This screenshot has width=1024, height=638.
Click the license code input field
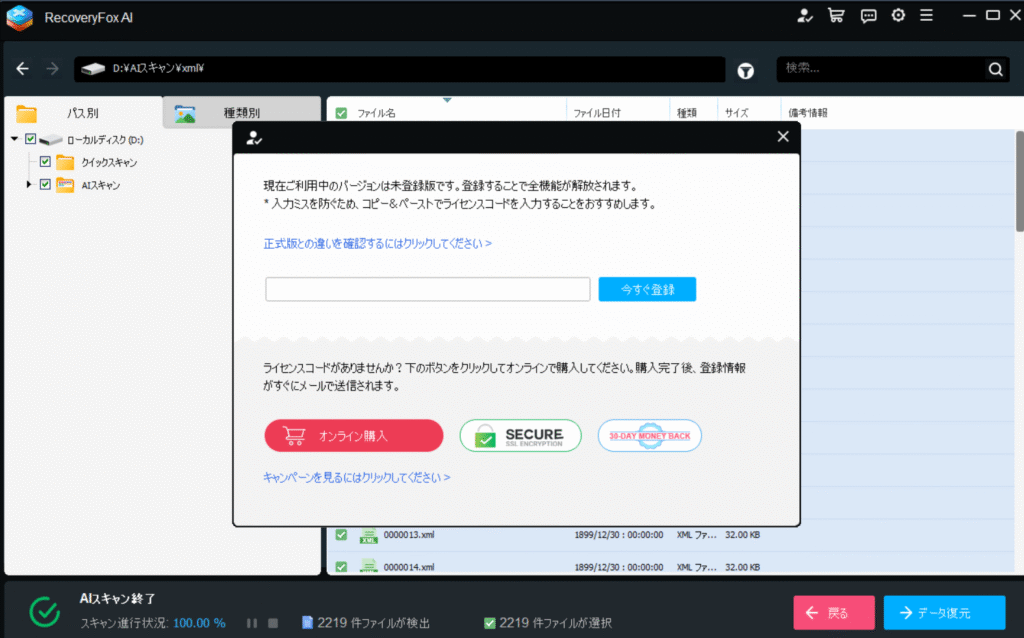[427, 289]
